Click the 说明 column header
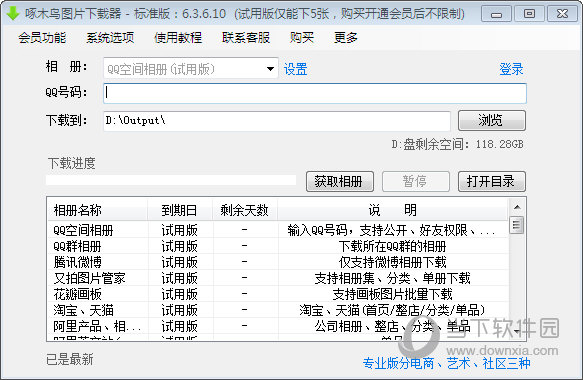Image resolution: width=583 pixels, height=380 pixels. (393, 210)
